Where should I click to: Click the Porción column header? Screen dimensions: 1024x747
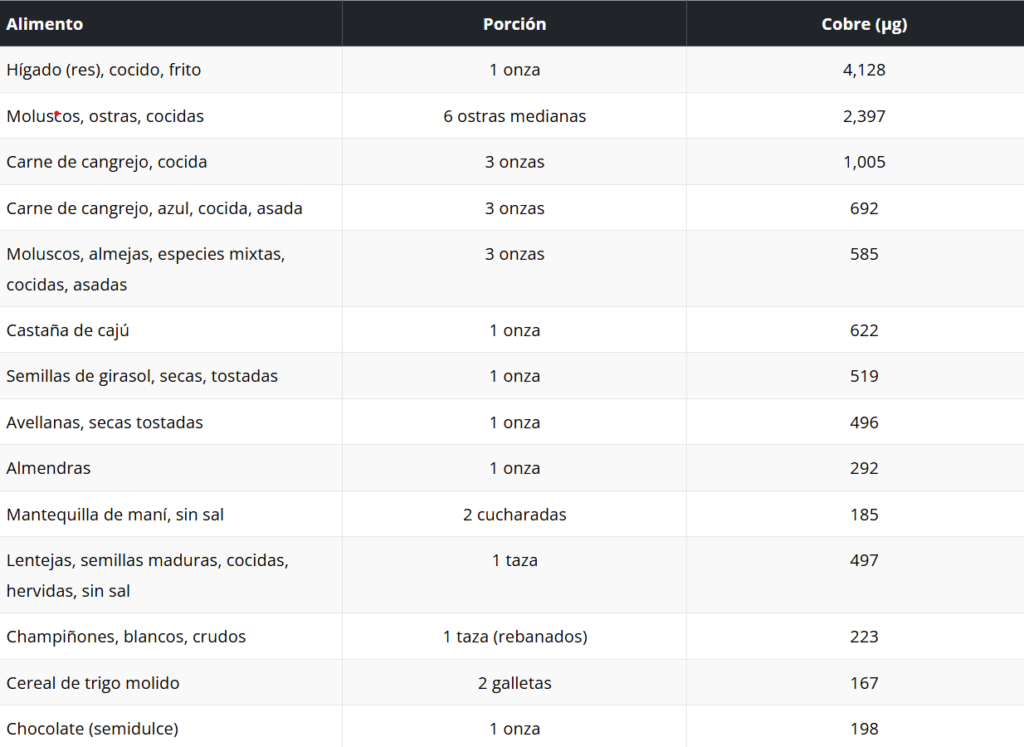point(514,24)
